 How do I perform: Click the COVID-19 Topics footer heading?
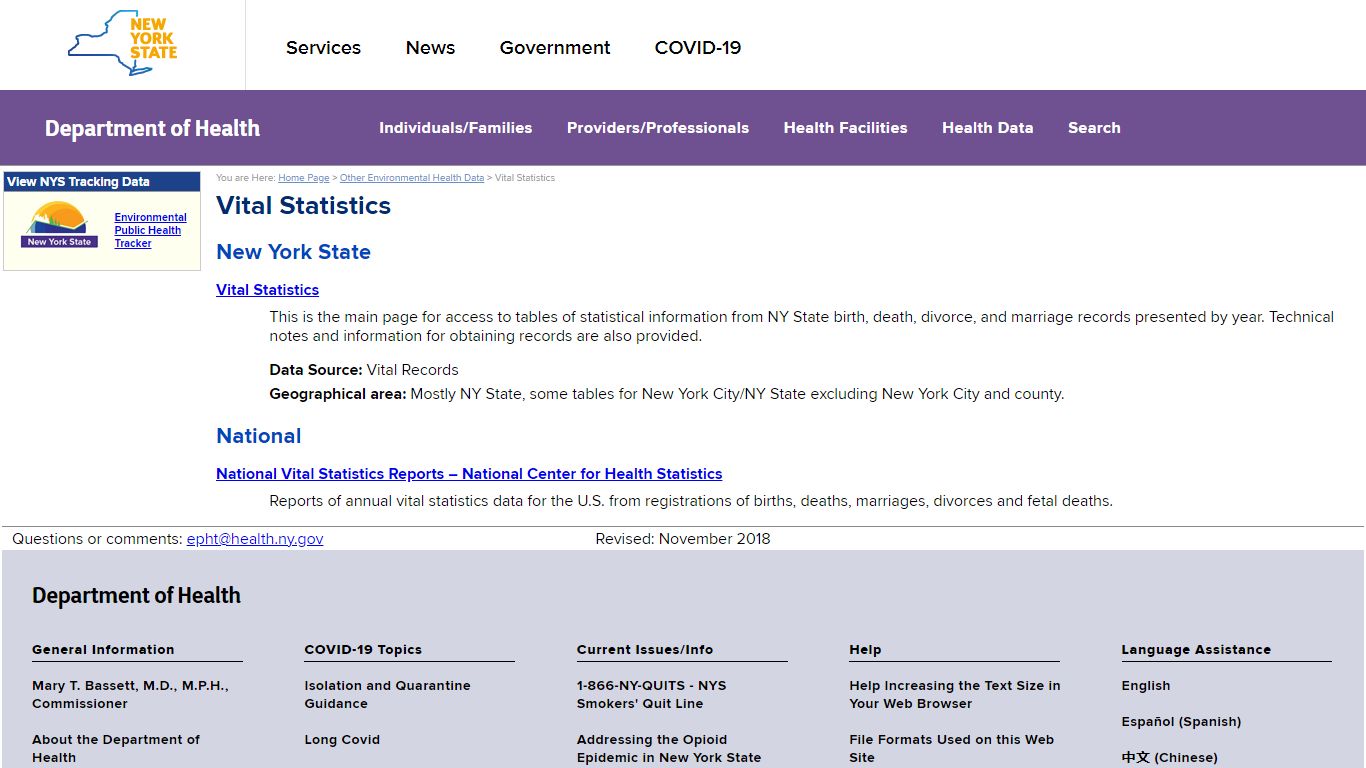(x=363, y=650)
